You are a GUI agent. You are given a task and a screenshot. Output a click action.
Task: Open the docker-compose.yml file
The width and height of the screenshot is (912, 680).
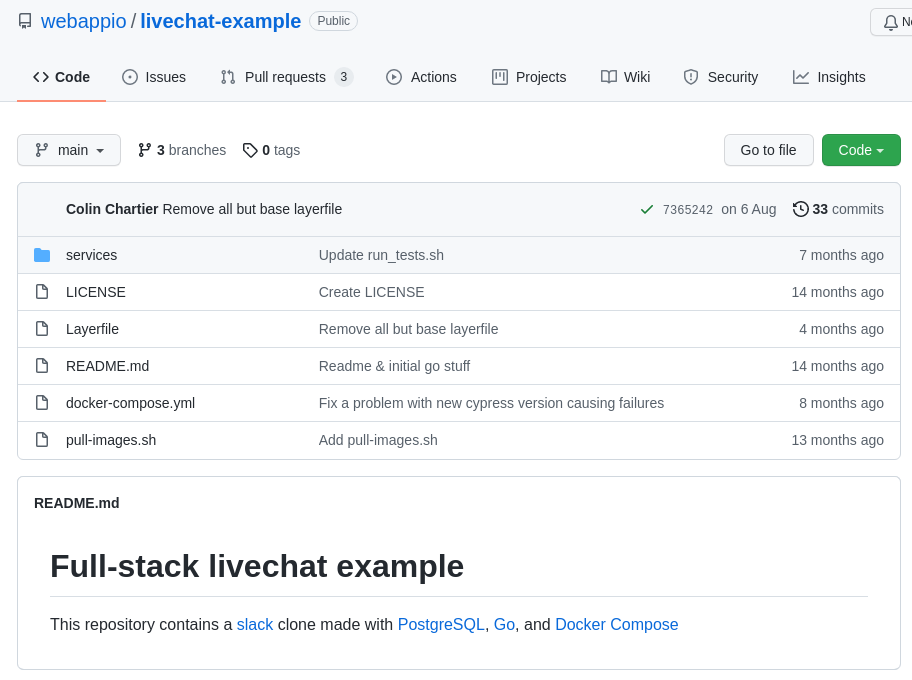[130, 403]
